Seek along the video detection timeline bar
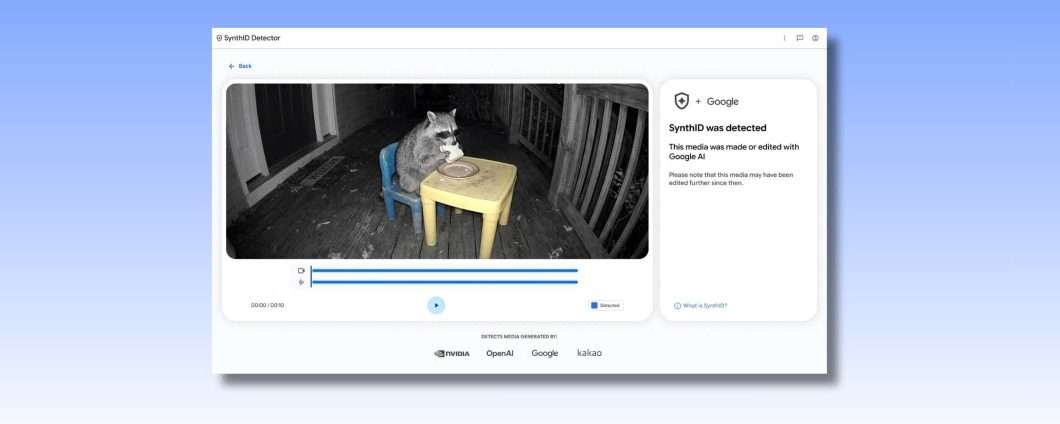This screenshot has width=1060, height=424. (445, 270)
